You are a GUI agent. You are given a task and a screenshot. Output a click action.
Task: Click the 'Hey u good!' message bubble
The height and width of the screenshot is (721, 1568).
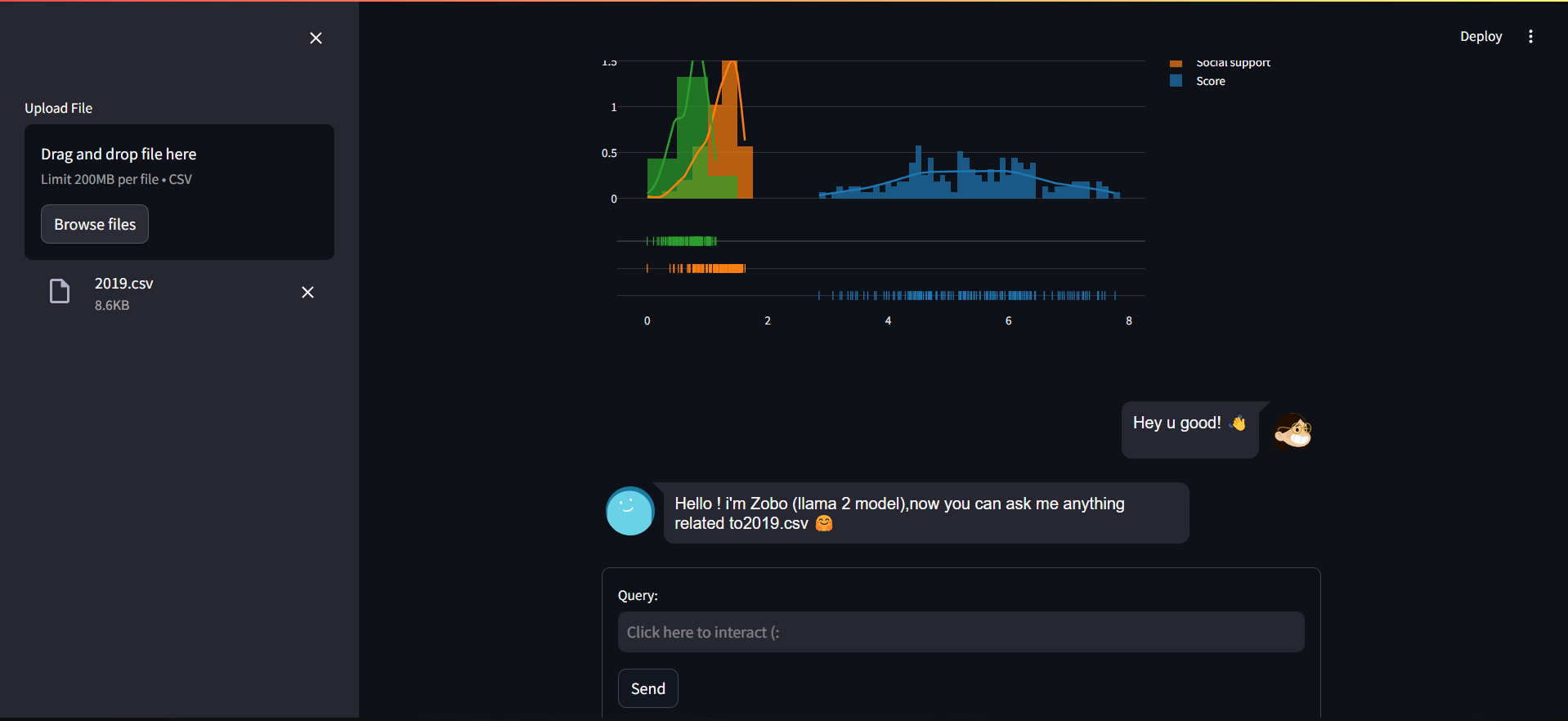1189,430
